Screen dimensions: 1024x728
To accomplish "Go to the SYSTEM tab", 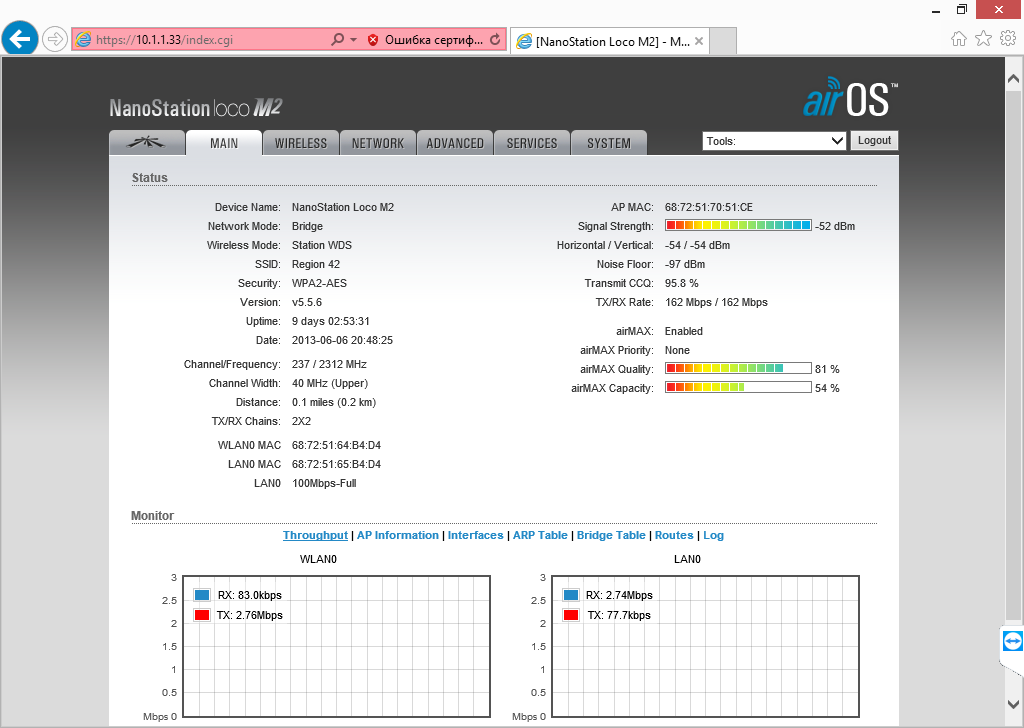I will coord(609,143).
